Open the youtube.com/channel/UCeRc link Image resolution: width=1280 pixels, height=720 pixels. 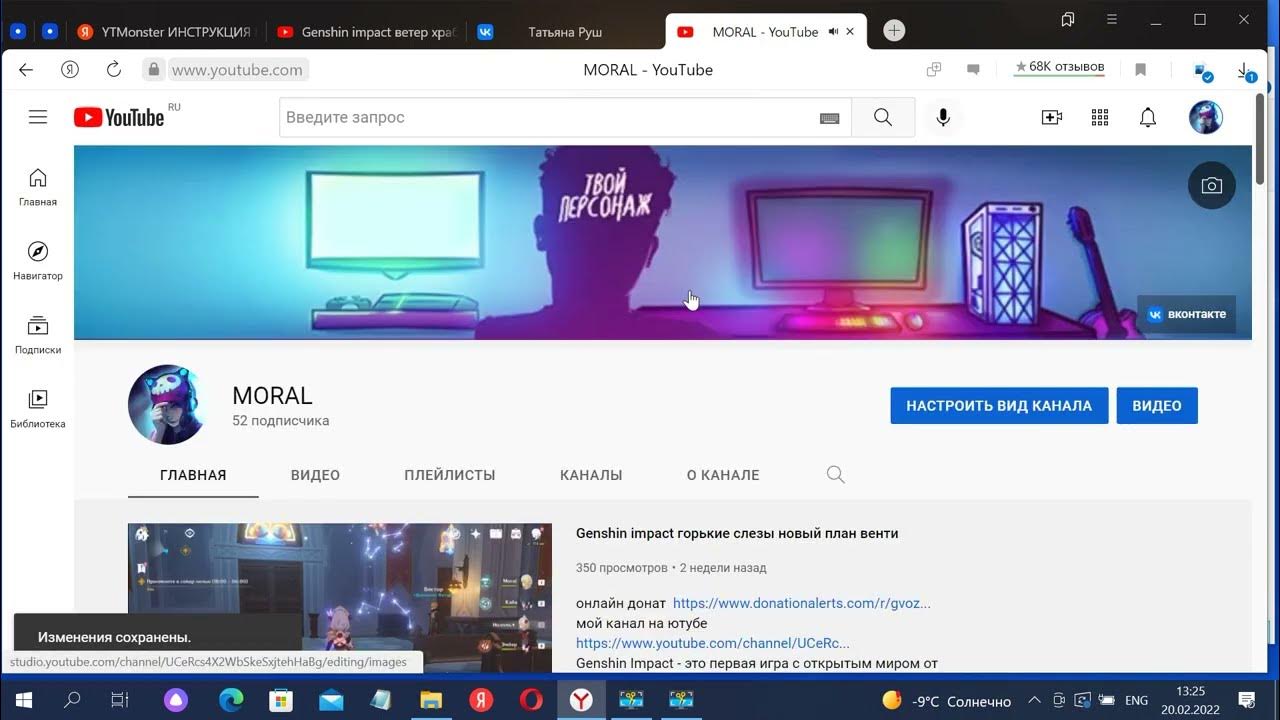click(713, 643)
